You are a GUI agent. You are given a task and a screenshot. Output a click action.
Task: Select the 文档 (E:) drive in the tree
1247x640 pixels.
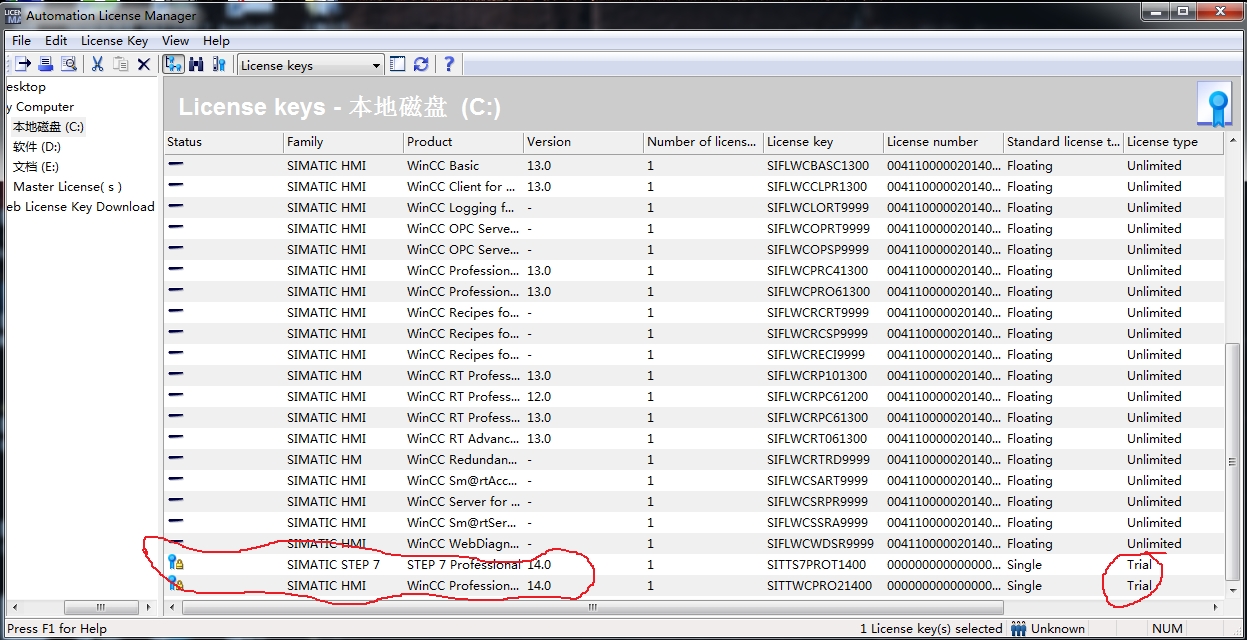tap(36, 167)
